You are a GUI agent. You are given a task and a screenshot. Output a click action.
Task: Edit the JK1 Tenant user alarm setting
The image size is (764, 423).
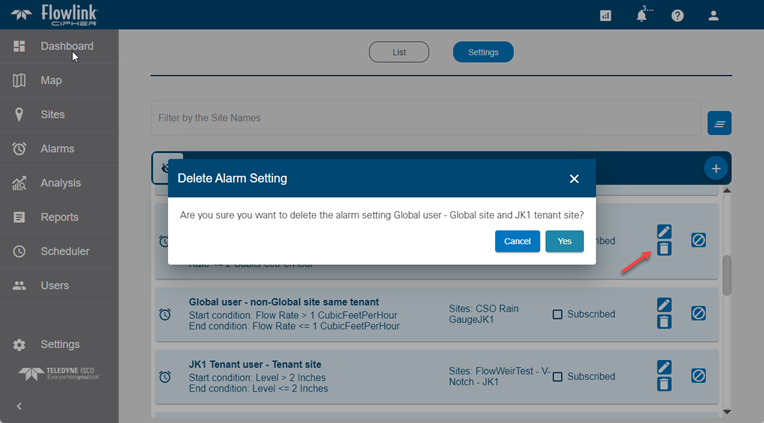[664, 368]
